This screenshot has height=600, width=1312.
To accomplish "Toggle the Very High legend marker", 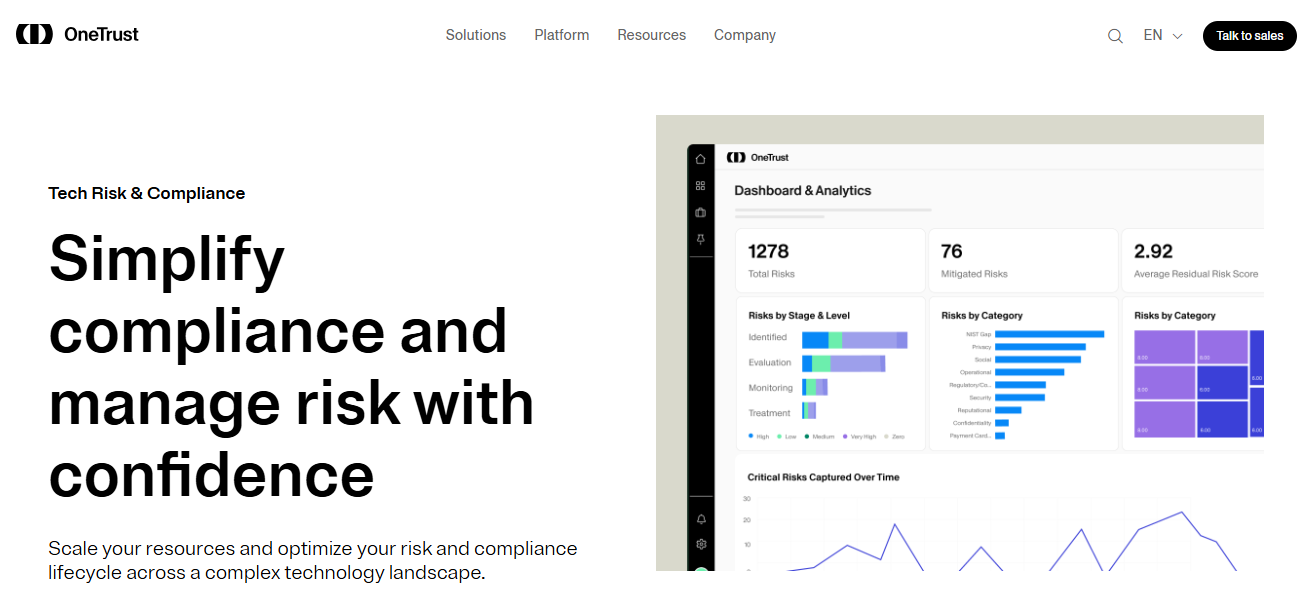I will 846,434.
